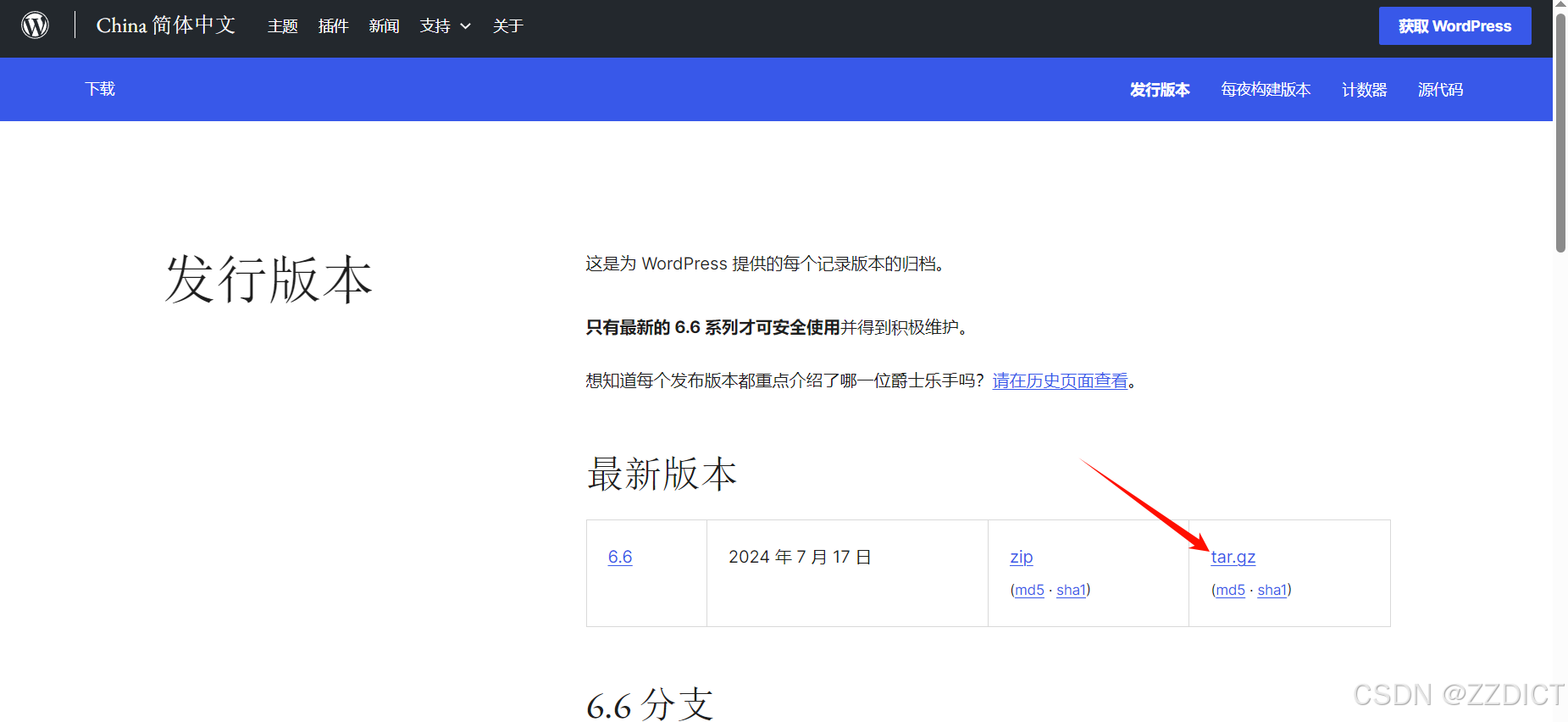Select the 计数器 tab
Viewport: 1568px width, 722px height.
1365,90
